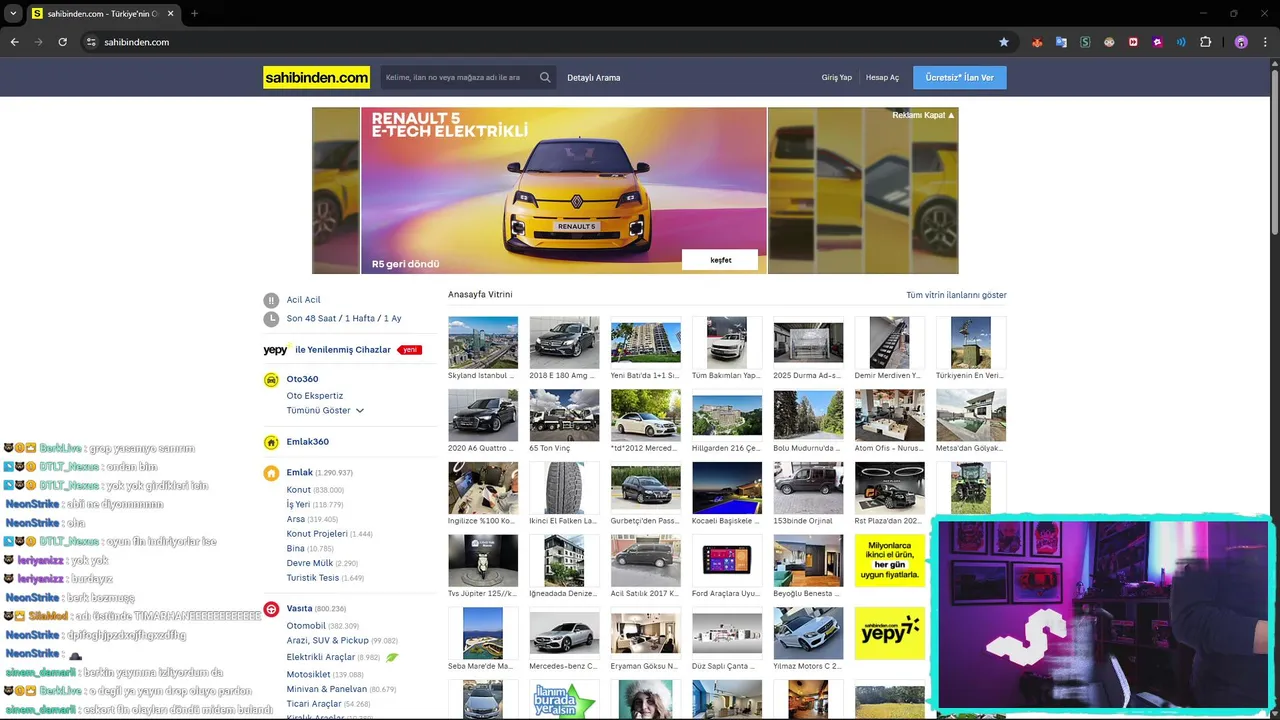
Task: Select the Arsa subcategory
Action: coord(296,519)
